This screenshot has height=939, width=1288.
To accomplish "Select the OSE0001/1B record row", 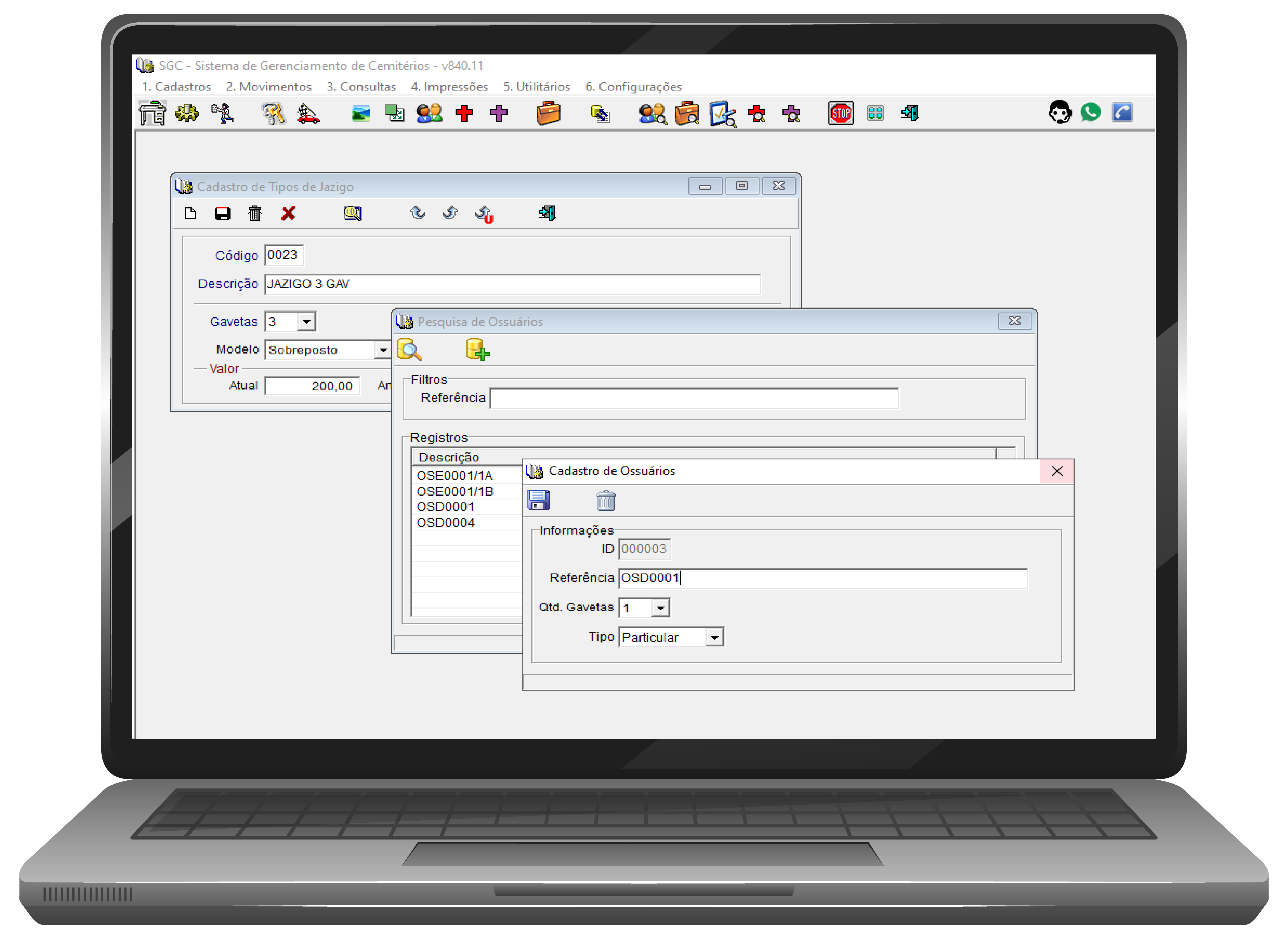I will click(x=467, y=492).
